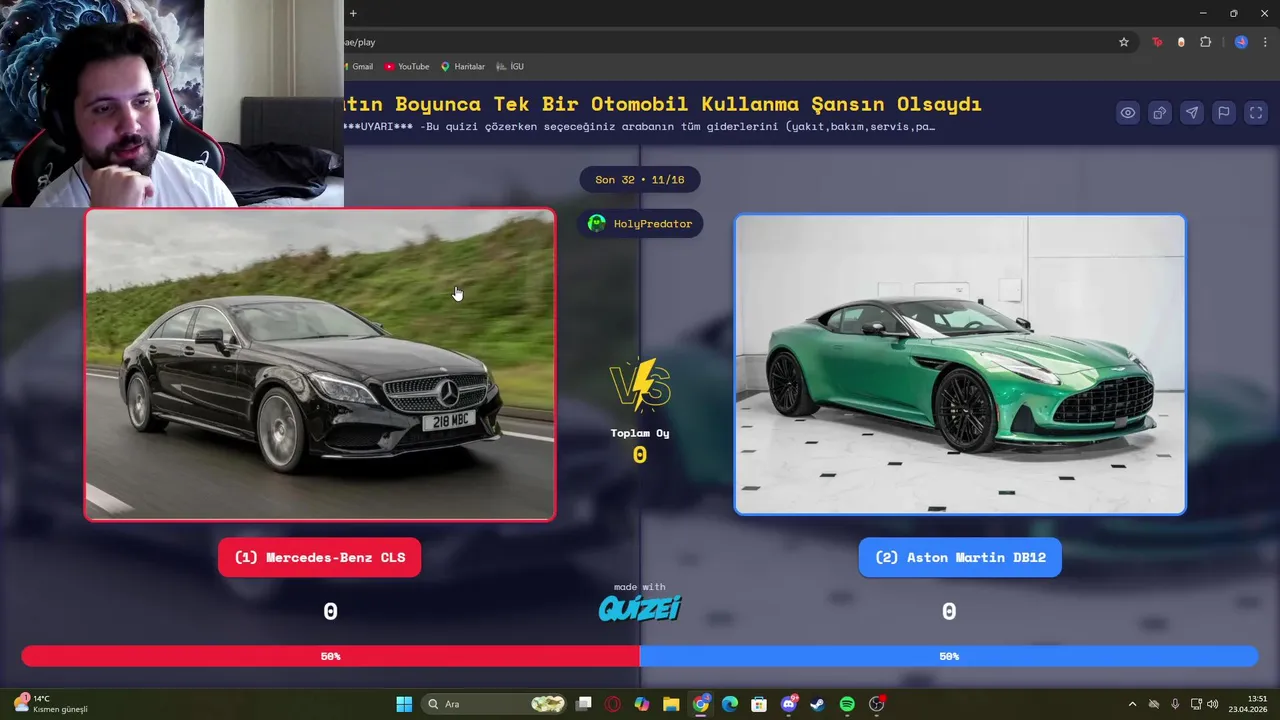Click the UYARI warning description text
This screenshot has height=720, width=1280.
coord(640,127)
